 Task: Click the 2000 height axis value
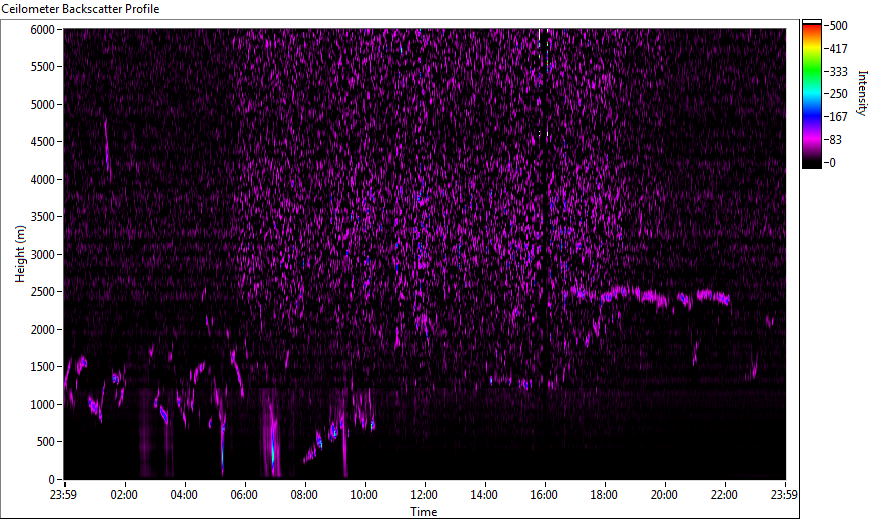(43, 330)
